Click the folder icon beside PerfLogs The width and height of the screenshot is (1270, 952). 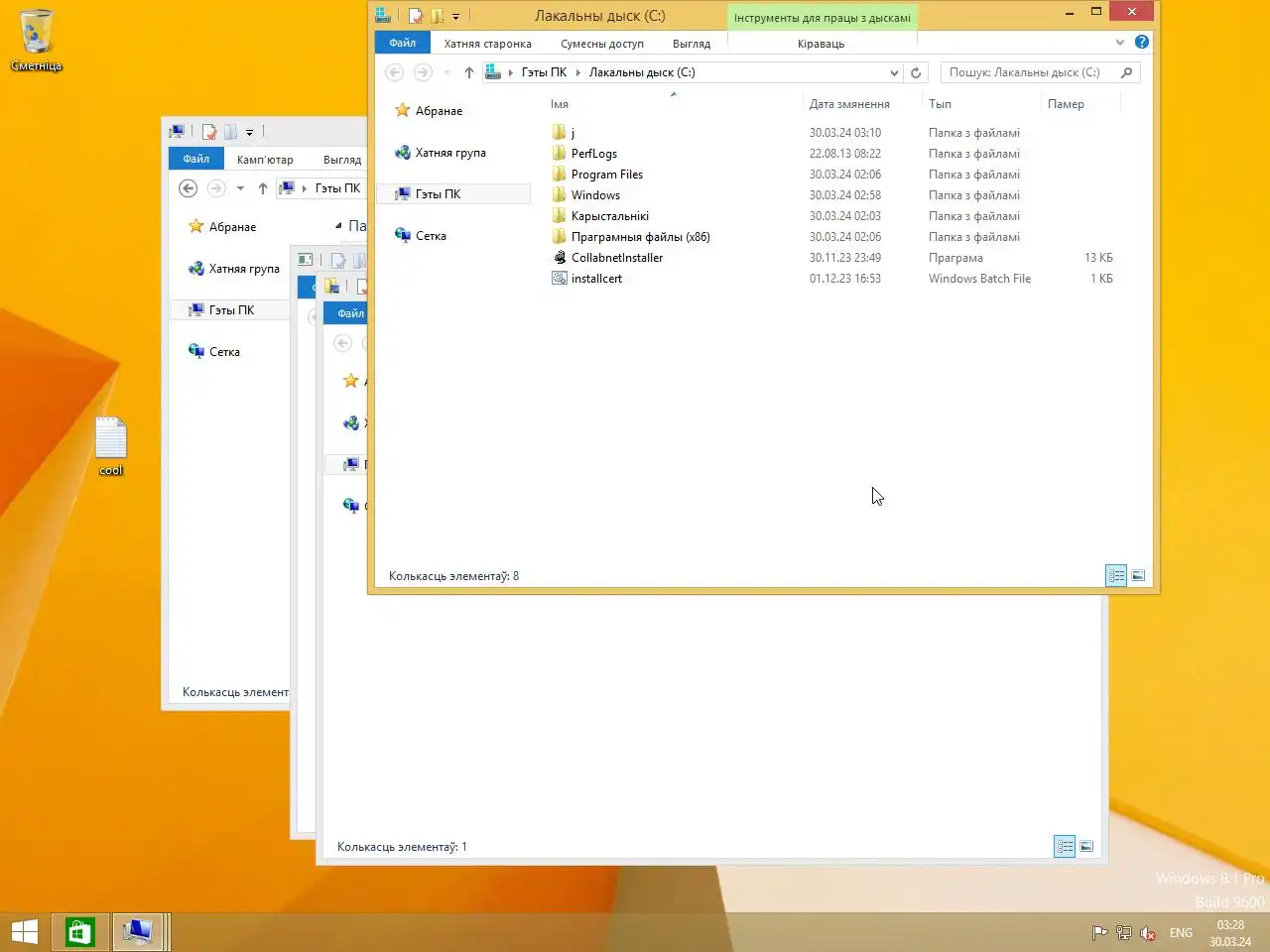click(x=560, y=154)
